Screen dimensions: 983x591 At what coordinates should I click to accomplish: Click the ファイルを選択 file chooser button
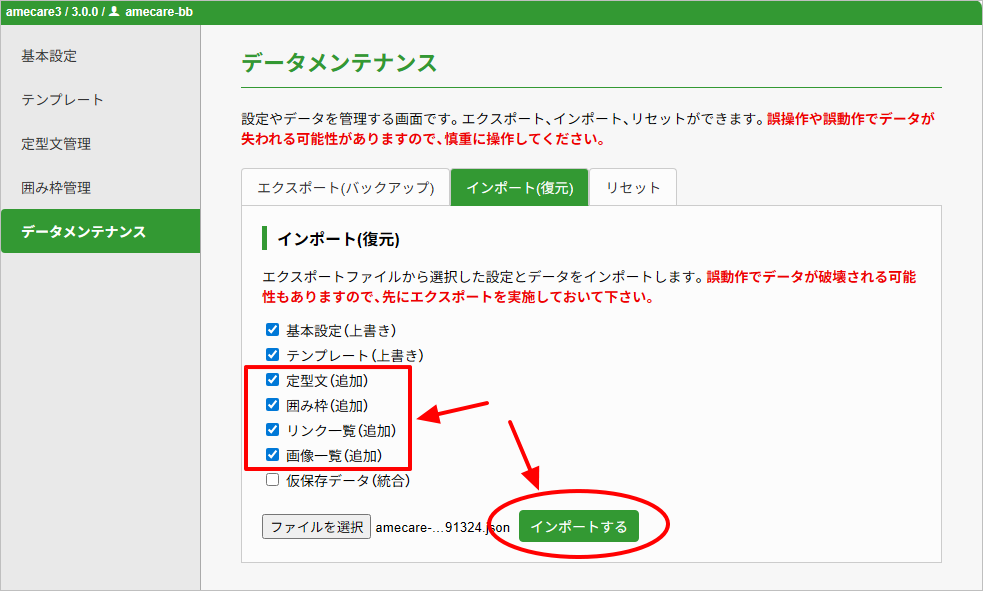[x=316, y=527]
